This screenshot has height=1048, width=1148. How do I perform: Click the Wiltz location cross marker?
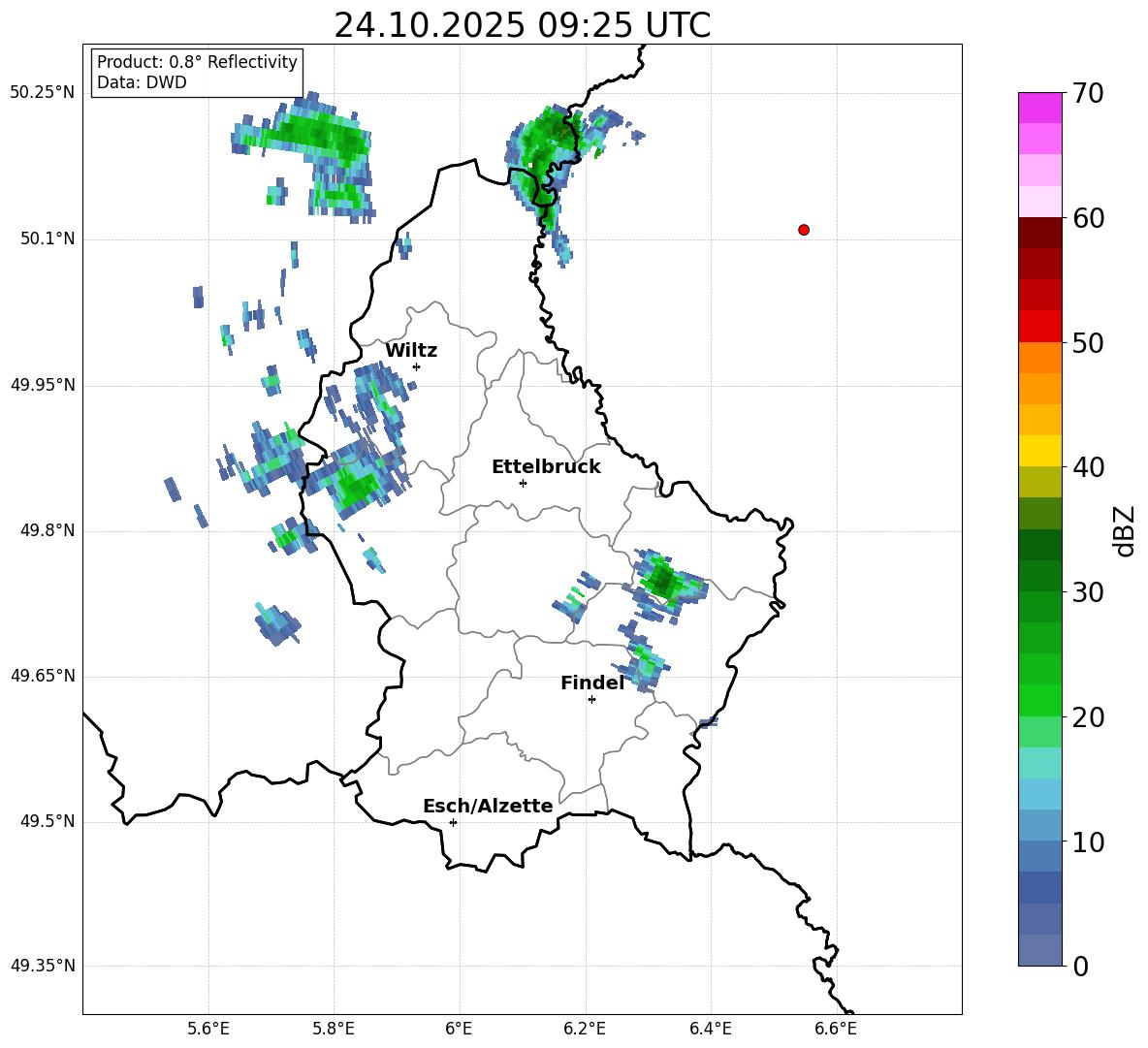[417, 366]
